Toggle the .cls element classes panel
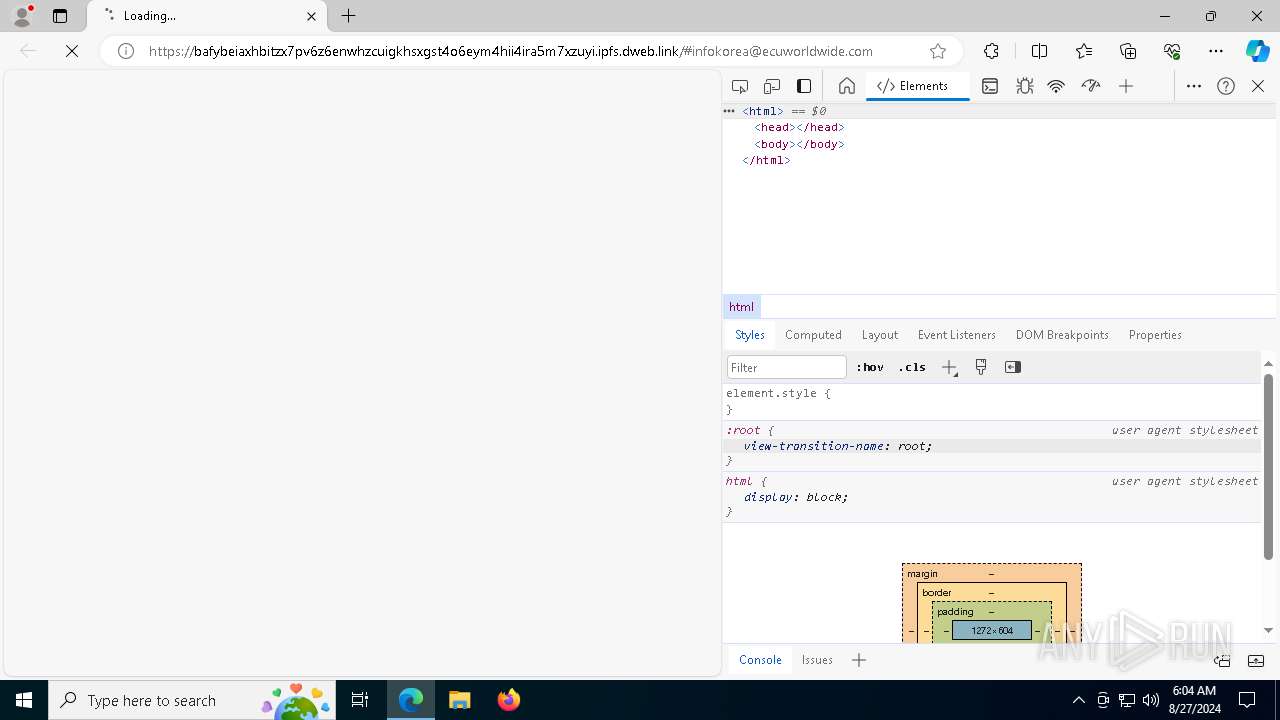 tap(912, 367)
